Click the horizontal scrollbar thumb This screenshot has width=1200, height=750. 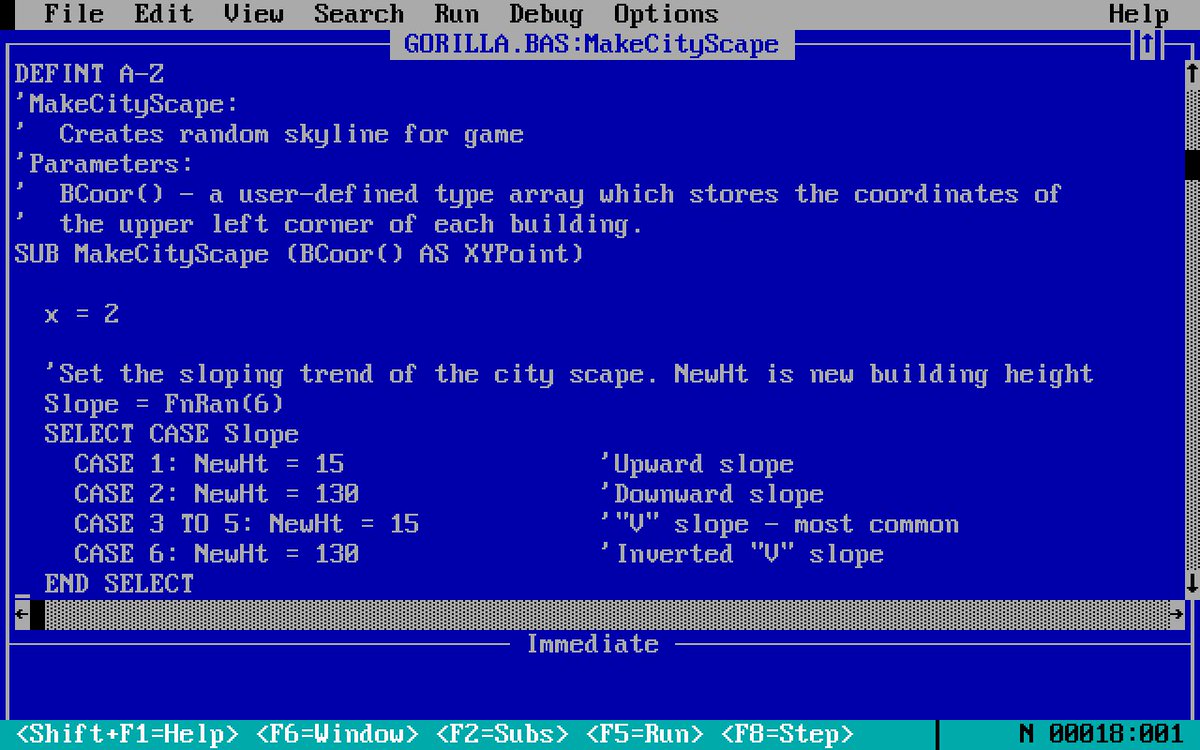[37, 614]
